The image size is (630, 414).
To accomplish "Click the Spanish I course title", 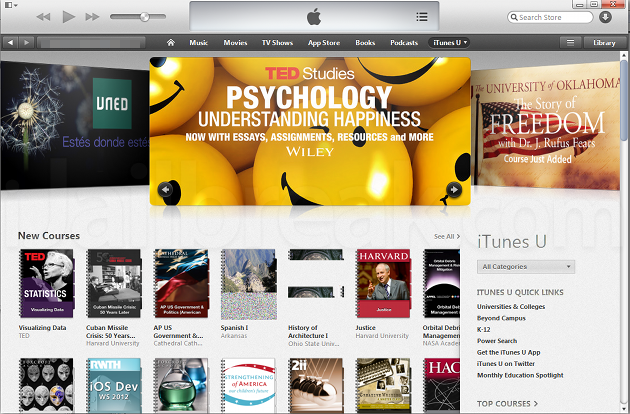I will tap(234, 328).
